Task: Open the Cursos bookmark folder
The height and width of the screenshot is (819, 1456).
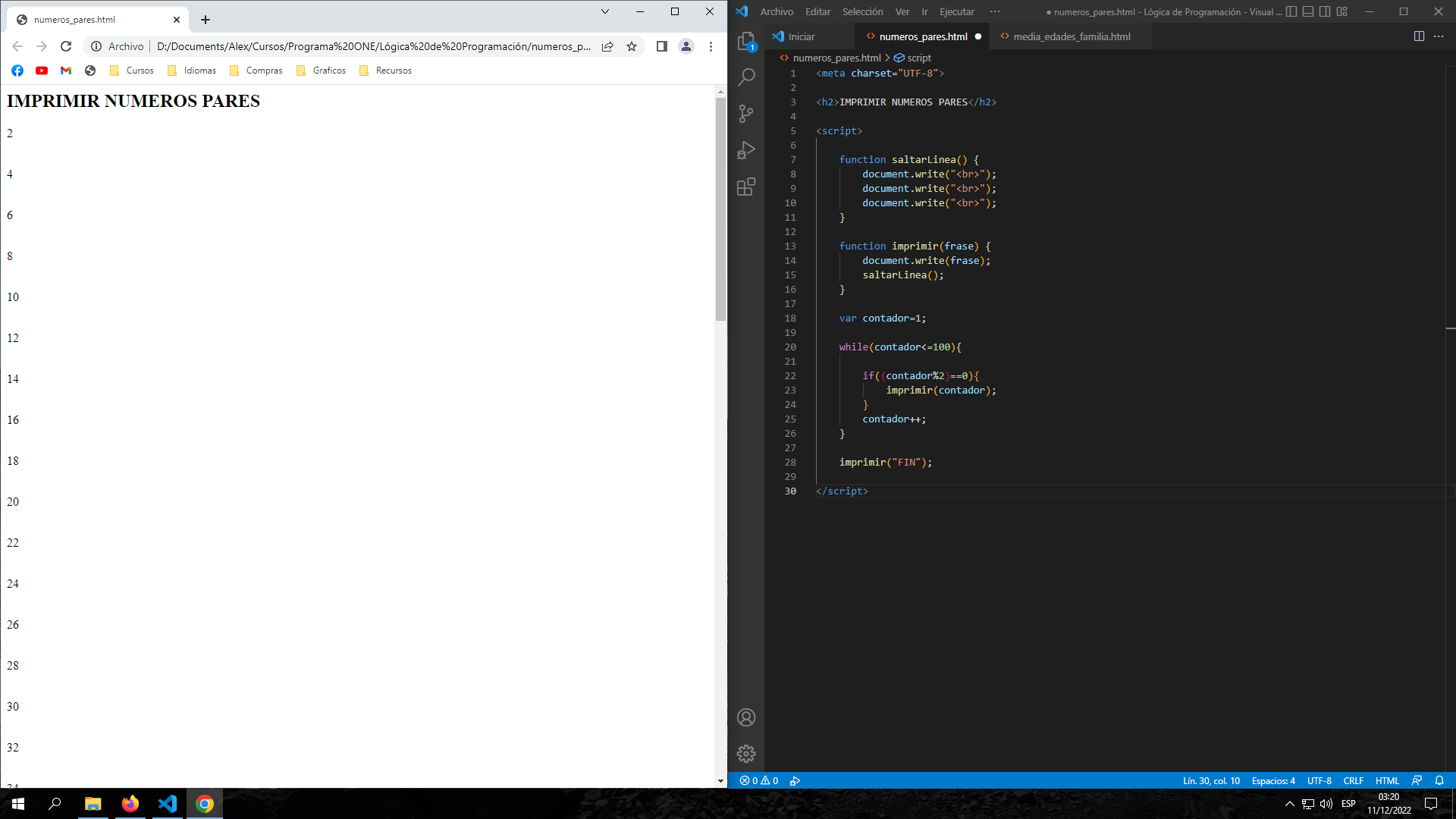Action: [132, 71]
